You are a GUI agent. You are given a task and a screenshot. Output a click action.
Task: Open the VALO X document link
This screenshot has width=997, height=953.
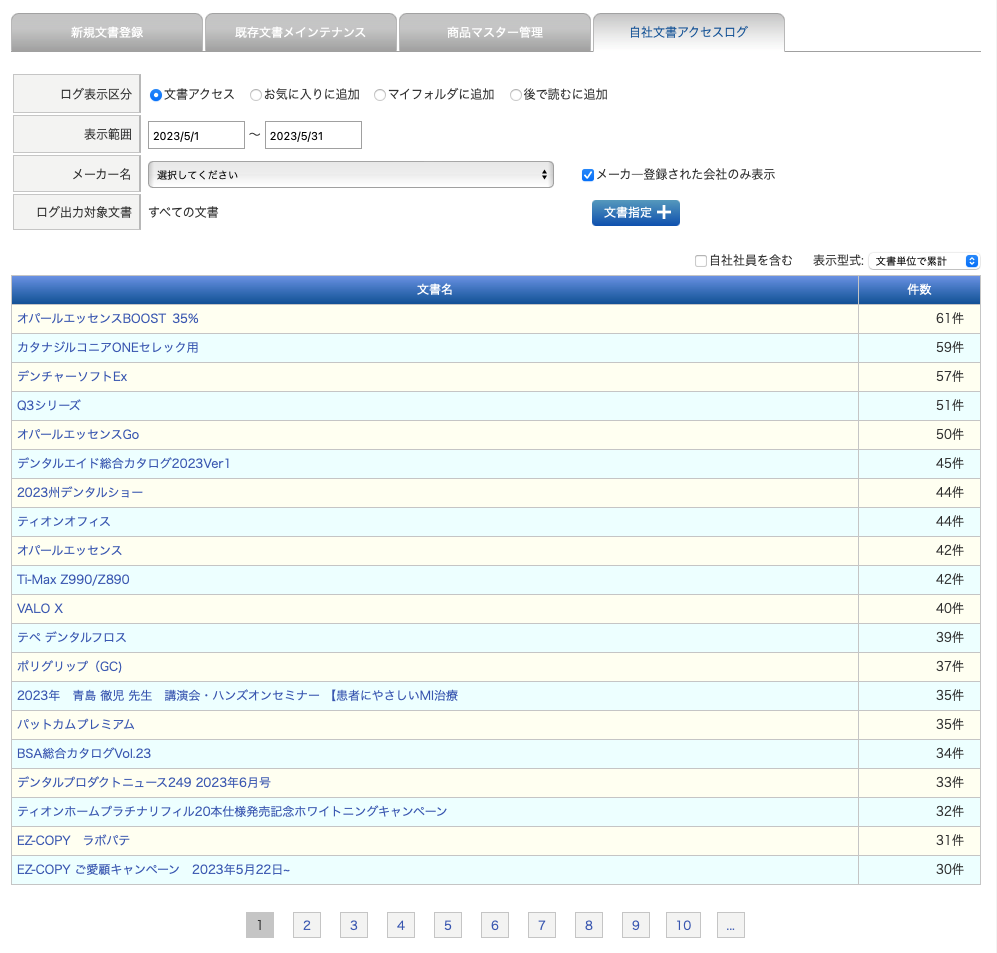pyautogui.click(x=40, y=609)
